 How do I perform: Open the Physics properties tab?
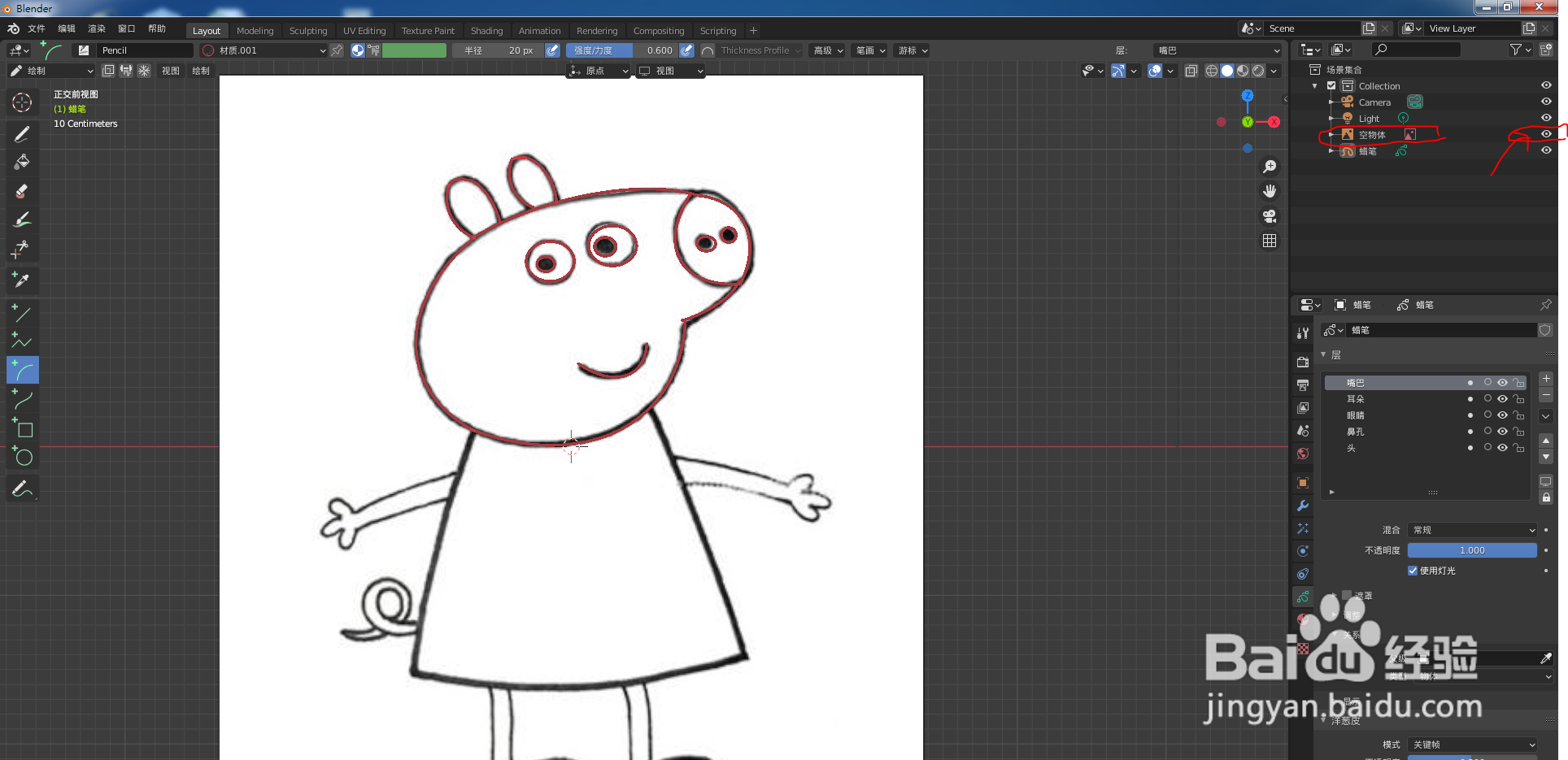pos(1303,551)
